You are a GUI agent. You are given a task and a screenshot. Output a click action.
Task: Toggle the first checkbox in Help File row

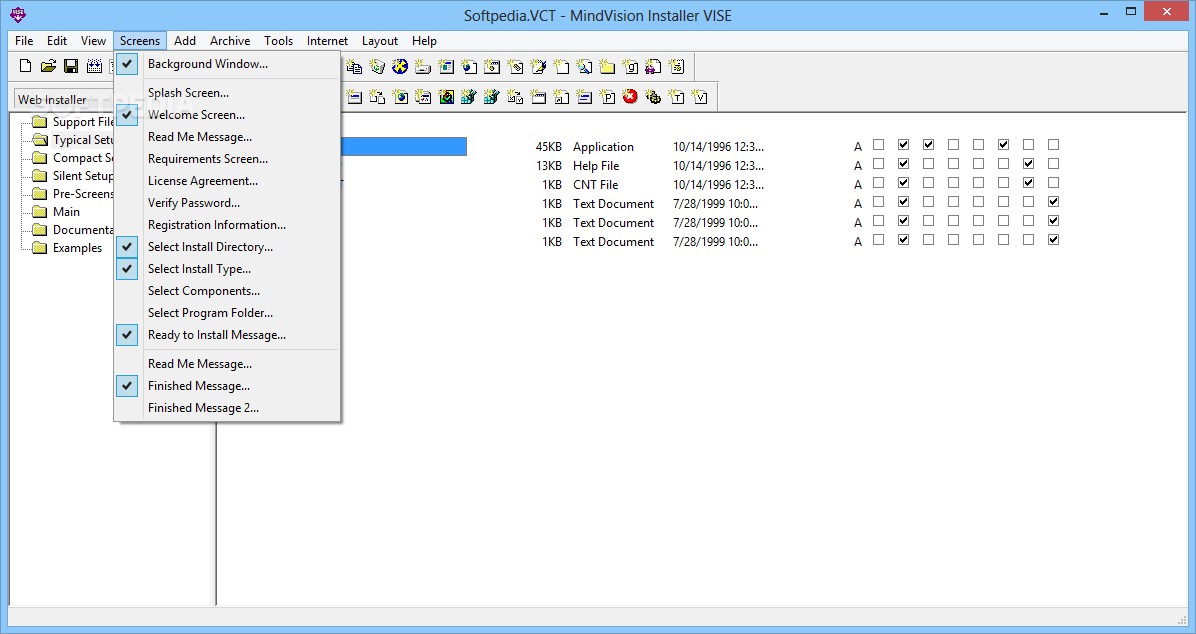(x=879, y=164)
